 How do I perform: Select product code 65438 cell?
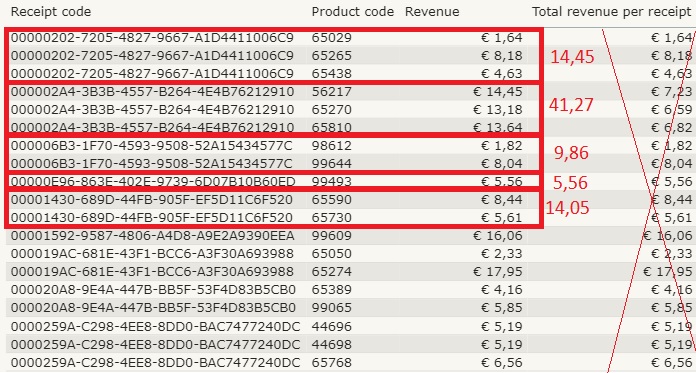point(331,73)
